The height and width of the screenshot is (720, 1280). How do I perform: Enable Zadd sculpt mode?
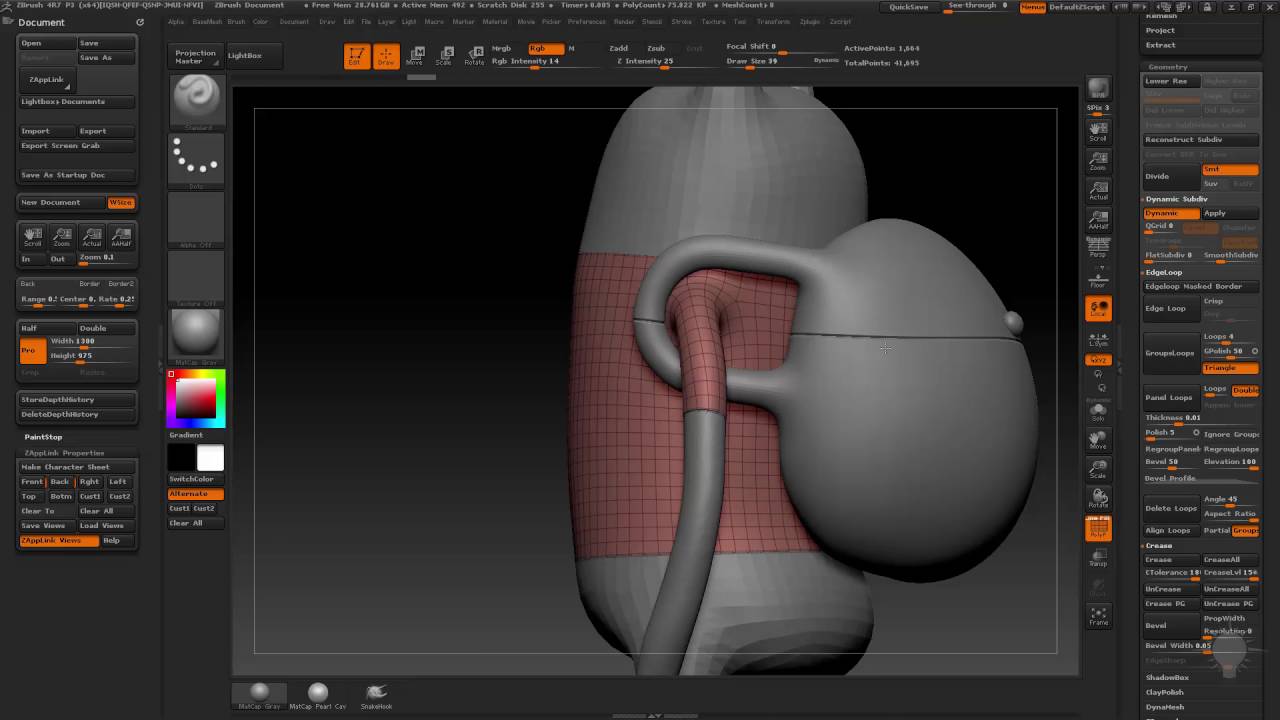pyautogui.click(x=619, y=48)
